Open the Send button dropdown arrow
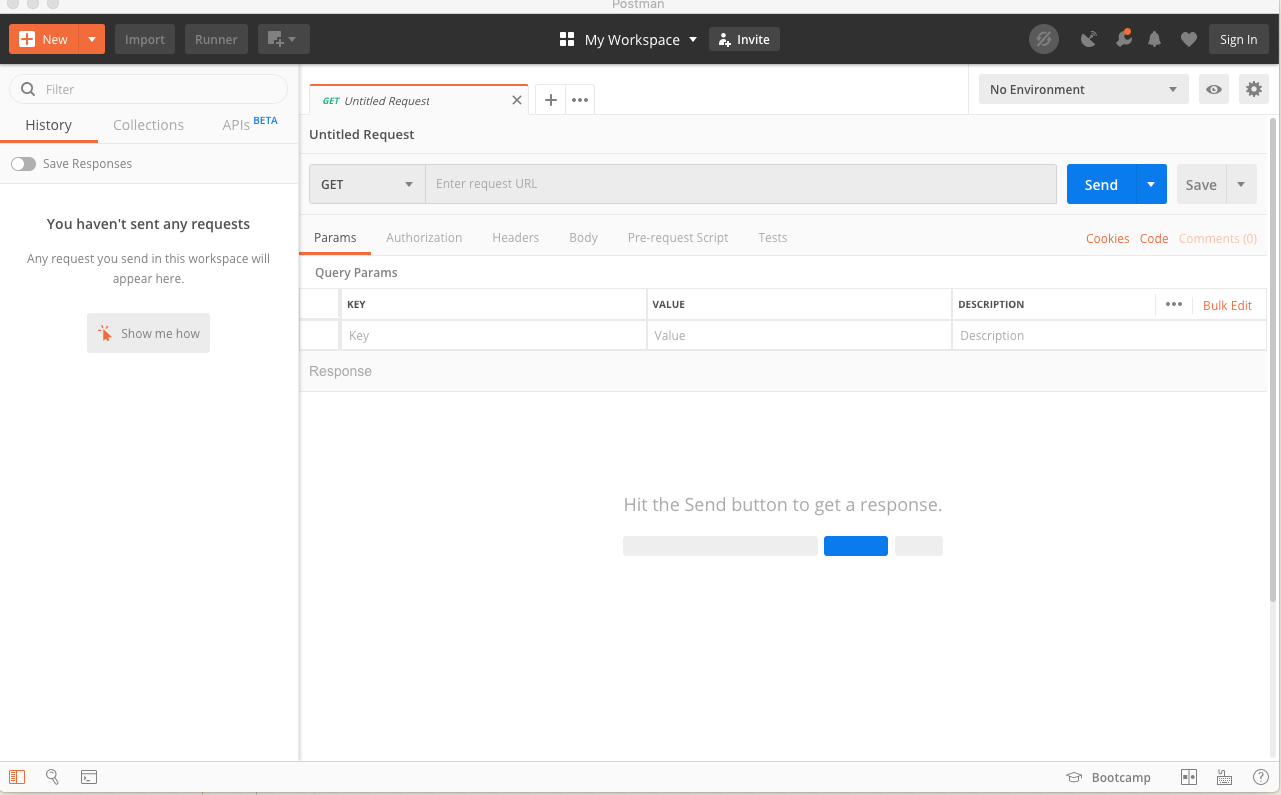1281x795 pixels. [x=1152, y=184]
